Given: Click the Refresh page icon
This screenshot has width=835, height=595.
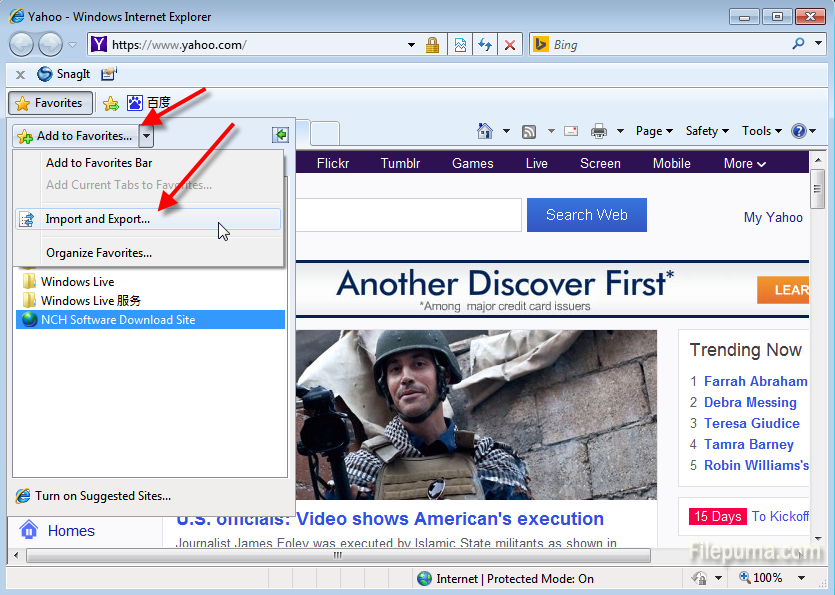Looking at the screenshot, I should pyautogui.click(x=485, y=45).
